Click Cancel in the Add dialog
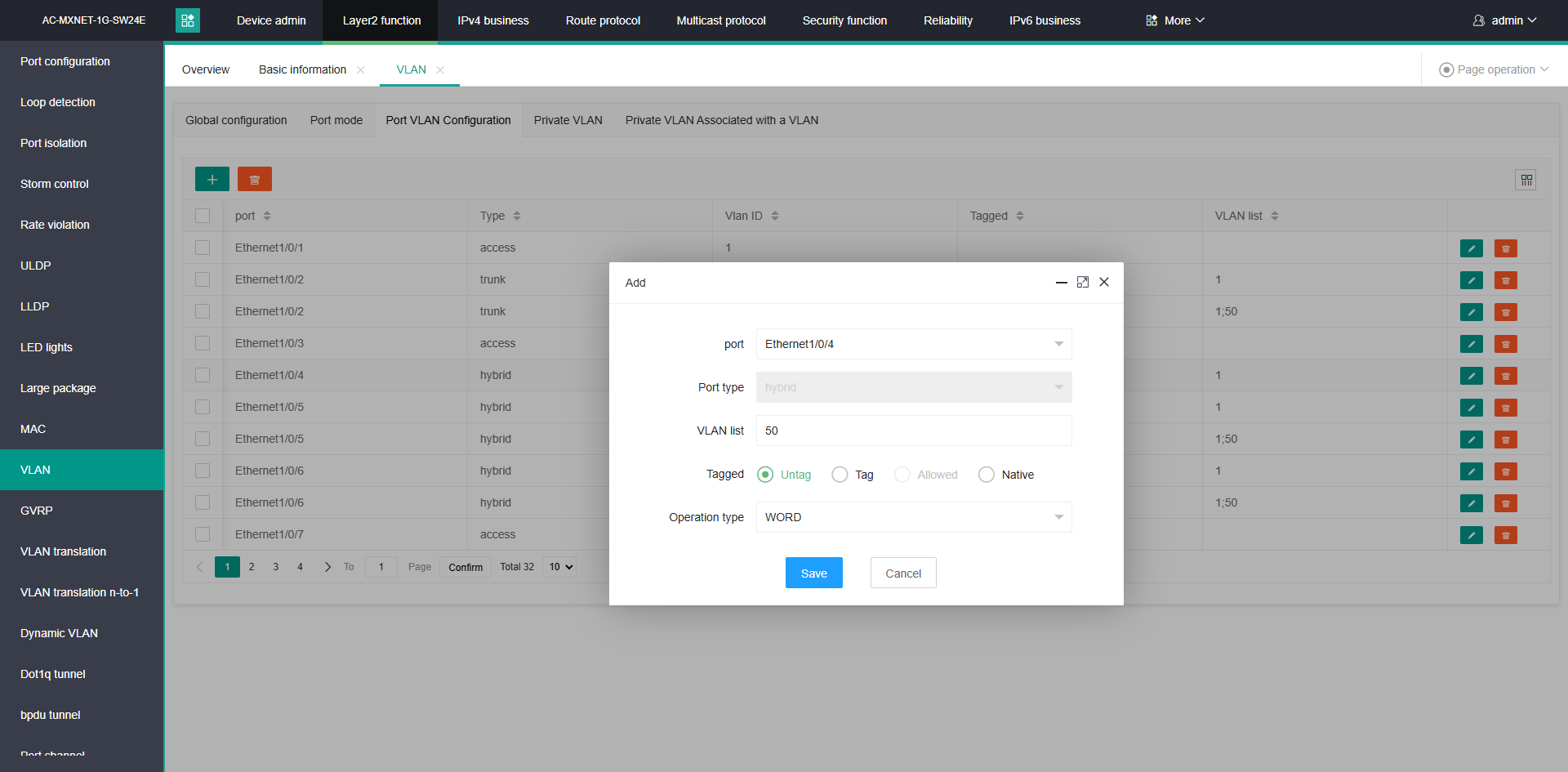This screenshot has height=772, width=1568. coord(902,573)
